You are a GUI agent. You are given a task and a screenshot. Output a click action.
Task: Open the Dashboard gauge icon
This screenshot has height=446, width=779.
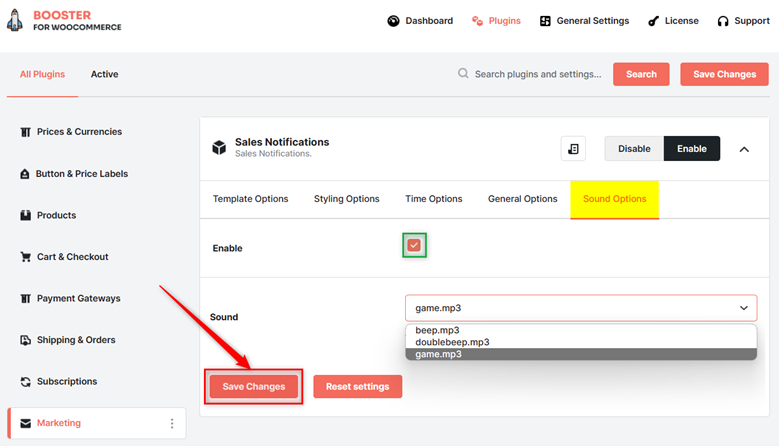[393, 21]
